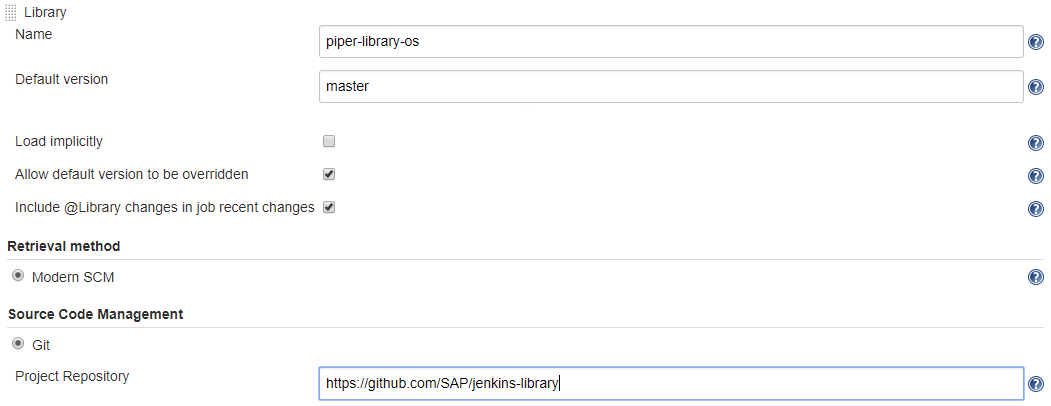Open help icon for Modern SCM
The width and height of the screenshot is (1051, 406).
(1036, 277)
